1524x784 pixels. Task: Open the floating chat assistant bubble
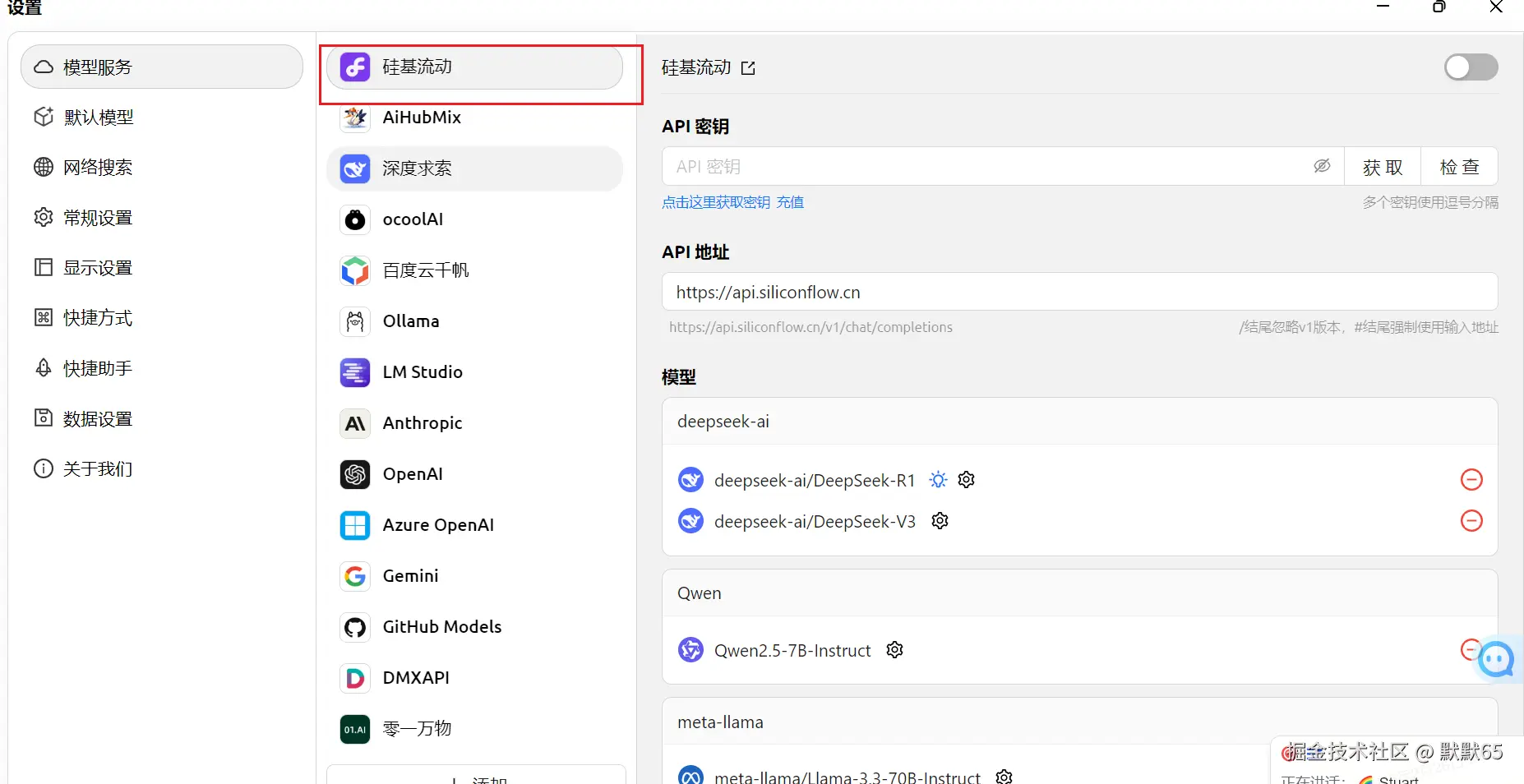pos(1496,659)
